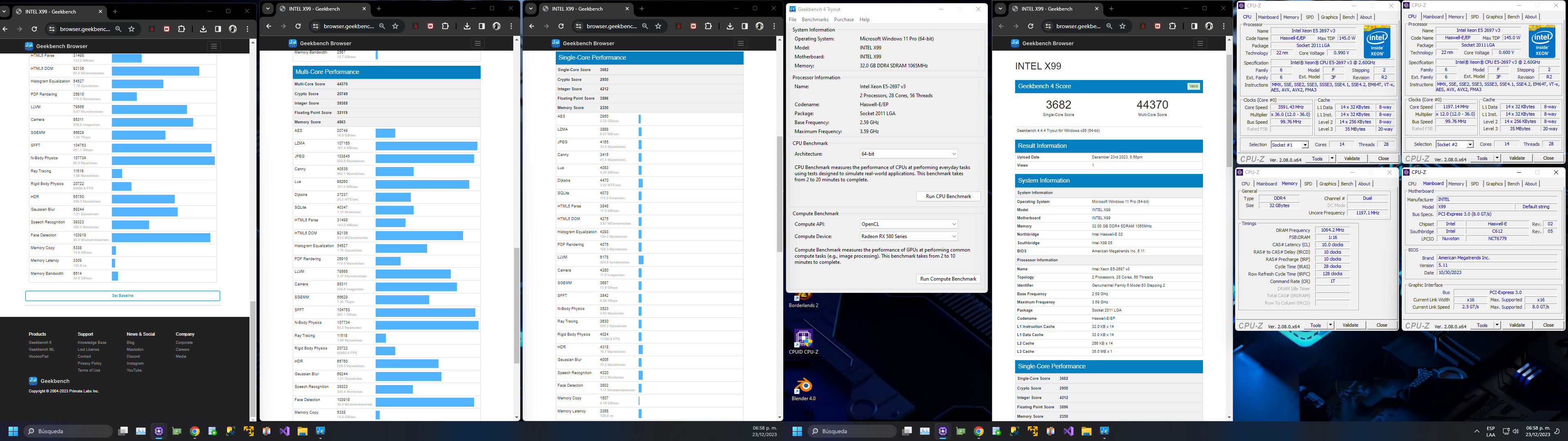Click the green Valid badge
This screenshot has width=1568, height=441.
pos(1193,87)
